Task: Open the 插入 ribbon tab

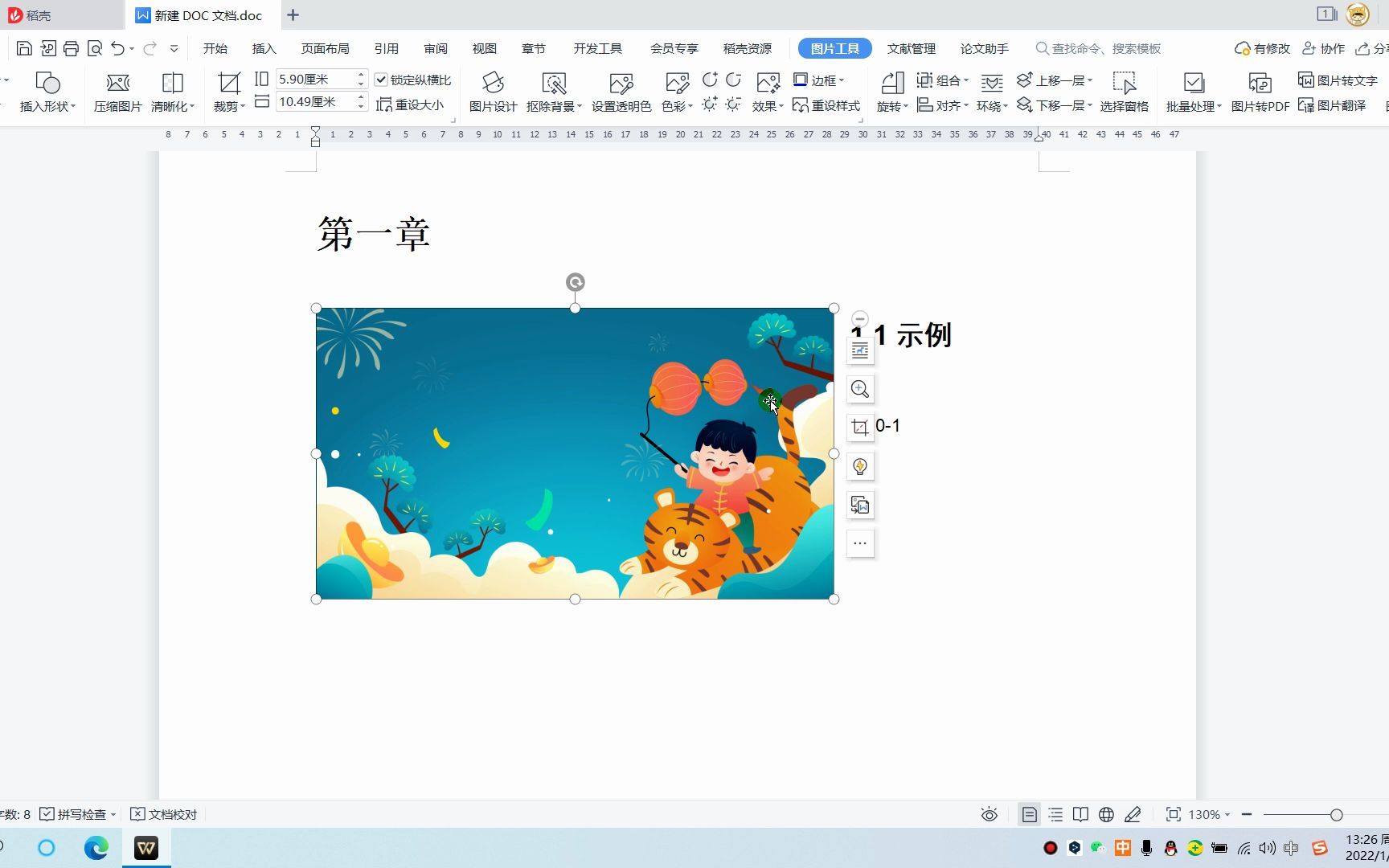Action: (x=264, y=48)
